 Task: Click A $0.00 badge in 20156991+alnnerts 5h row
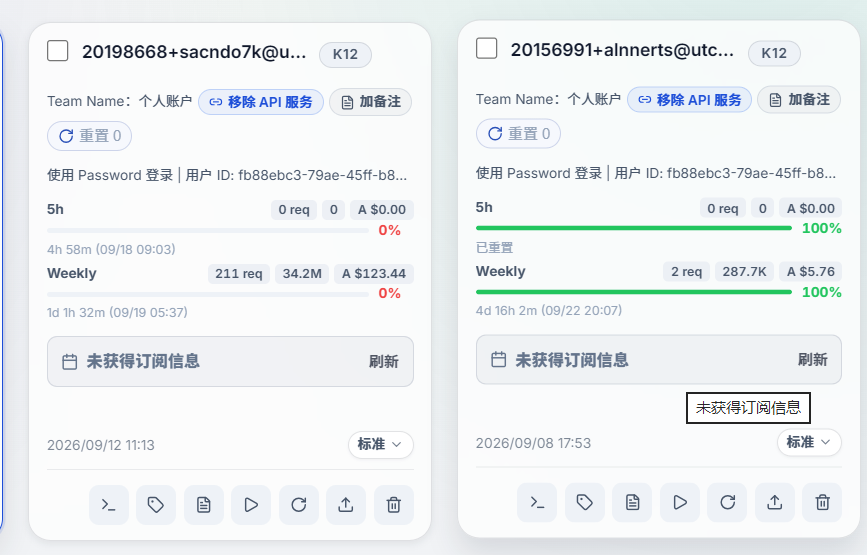pyautogui.click(x=811, y=208)
